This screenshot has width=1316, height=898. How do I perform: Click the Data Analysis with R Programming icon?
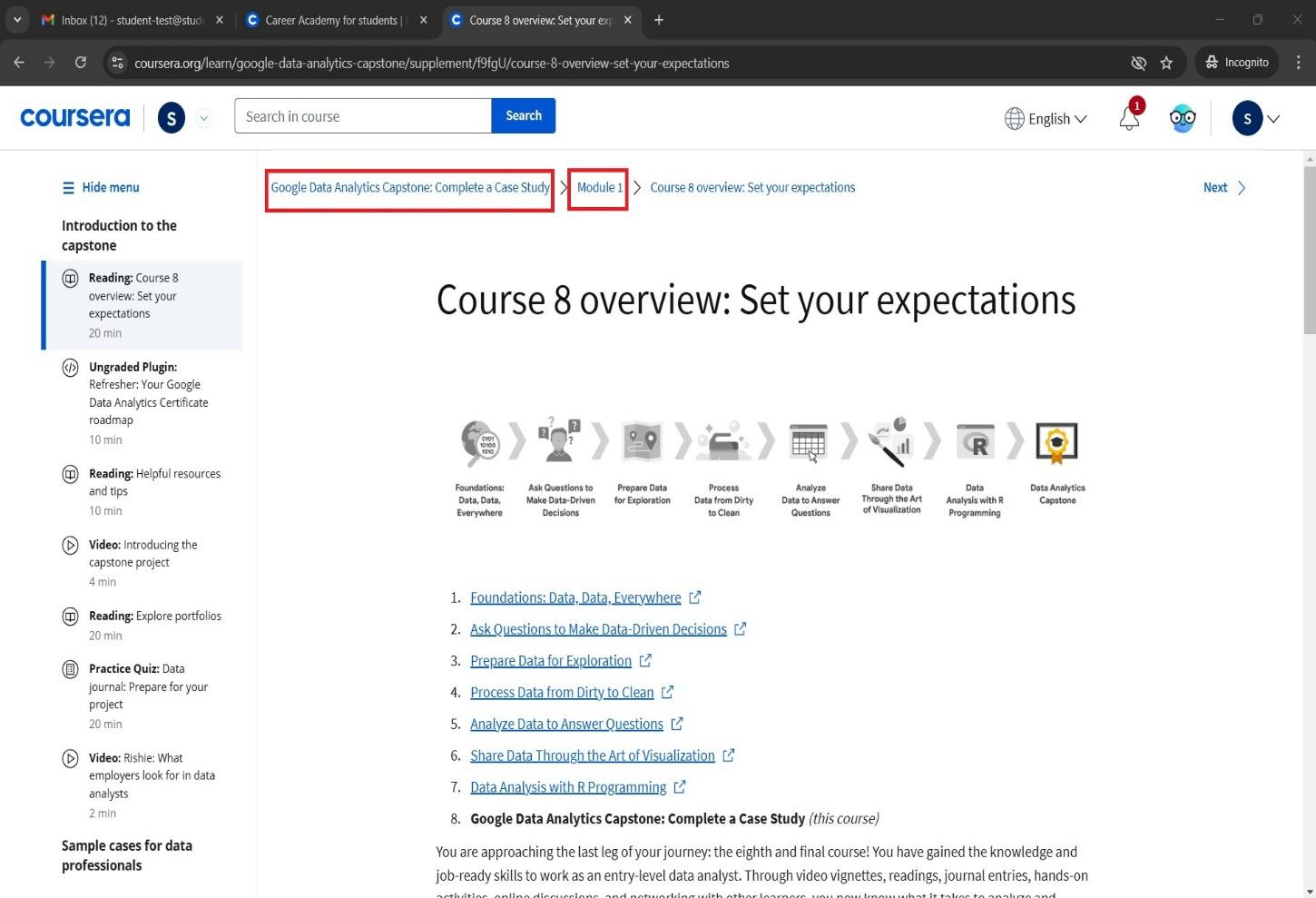tap(975, 443)
